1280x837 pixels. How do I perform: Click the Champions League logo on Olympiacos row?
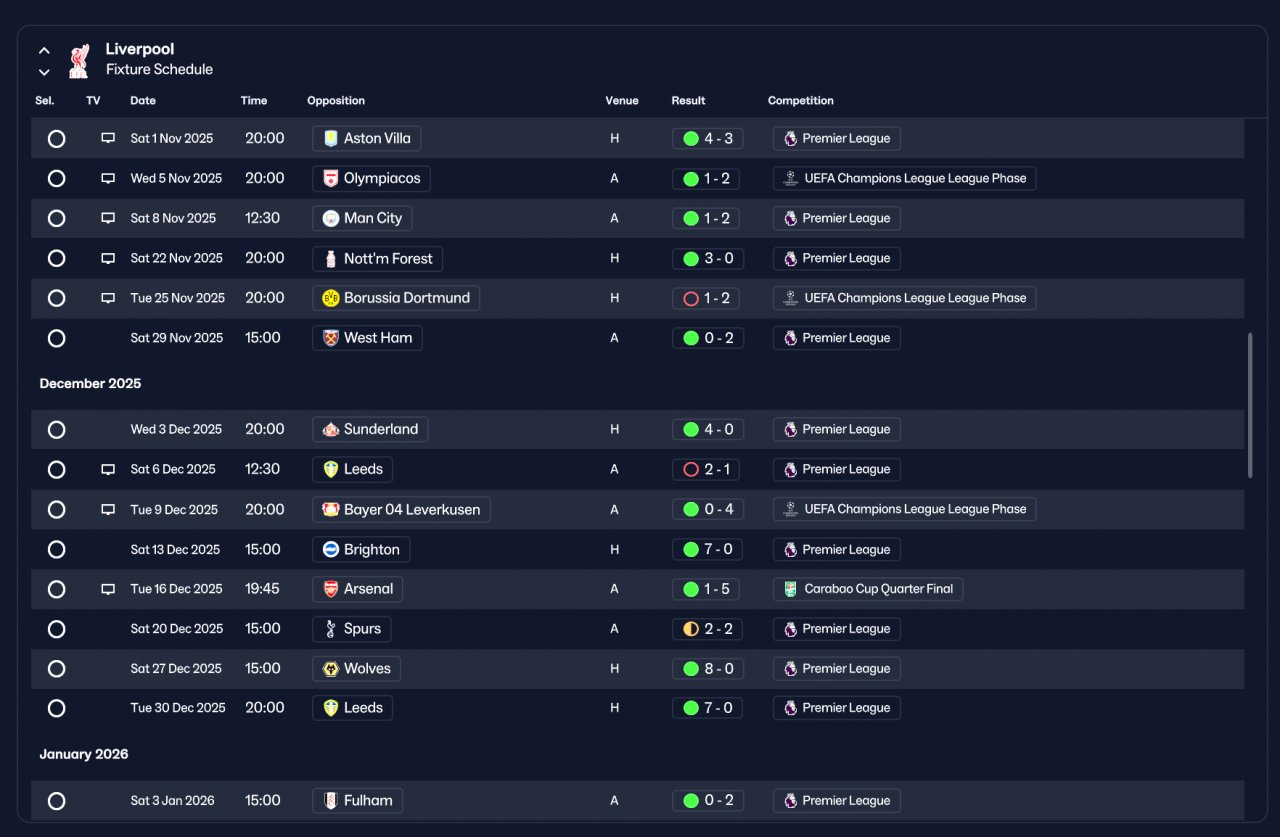(x=790, y=179)
